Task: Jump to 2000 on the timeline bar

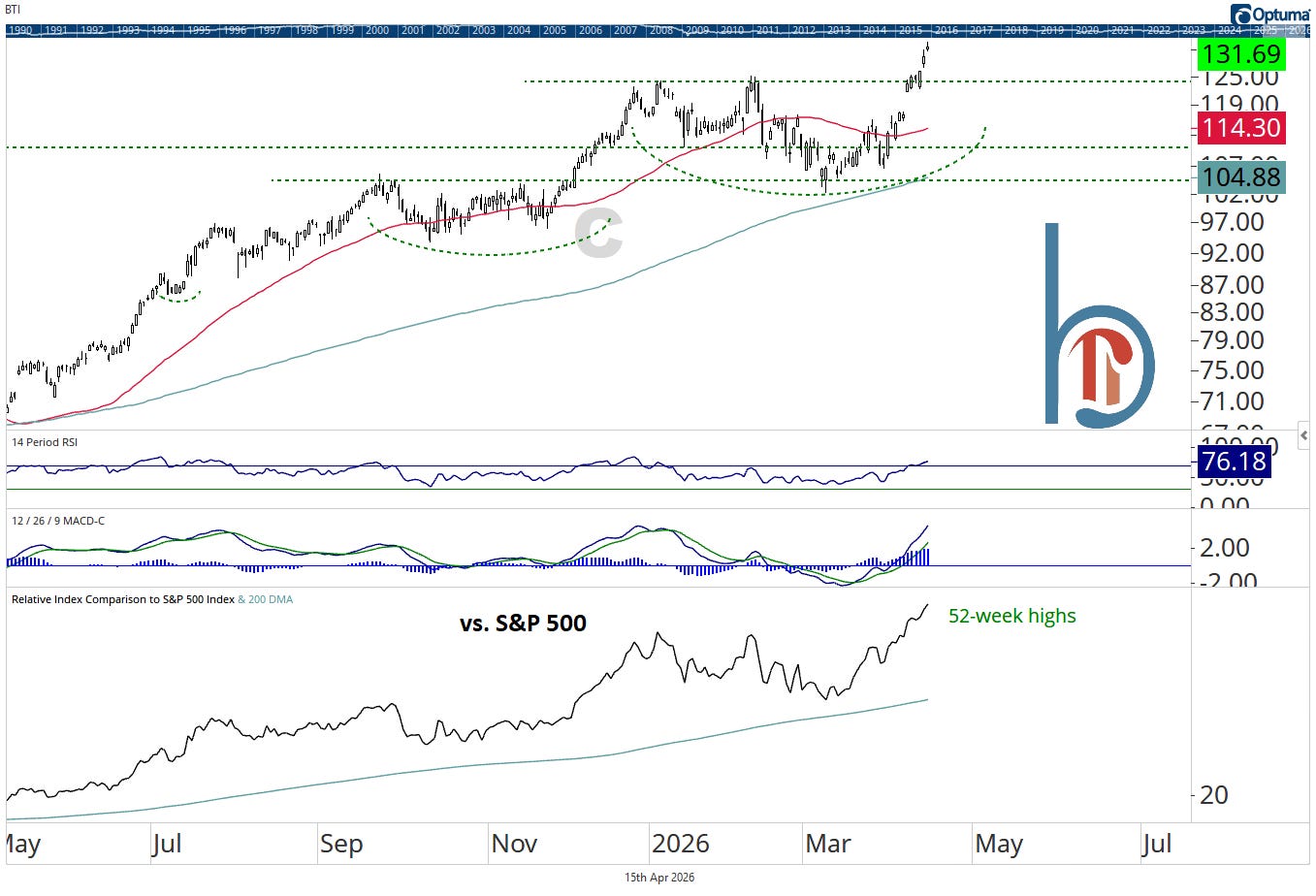Action: click(x=377, y=30)
